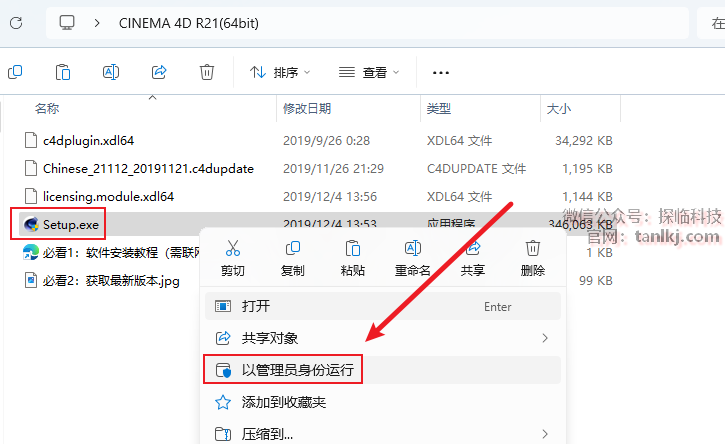This screenshot has height=444, width=725.
Task: Open the 排序 sort dropdown
Action: coord(280,73)
